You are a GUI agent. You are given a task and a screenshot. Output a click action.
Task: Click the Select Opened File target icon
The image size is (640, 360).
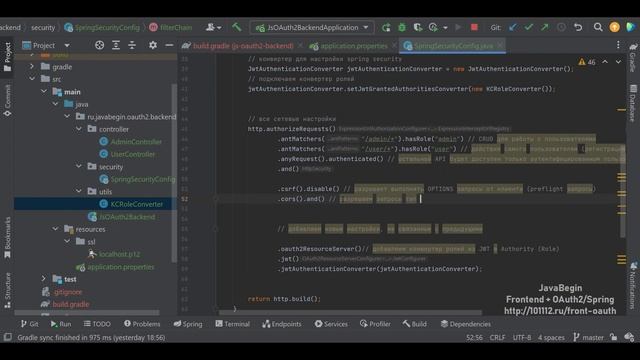coord(99,45)
